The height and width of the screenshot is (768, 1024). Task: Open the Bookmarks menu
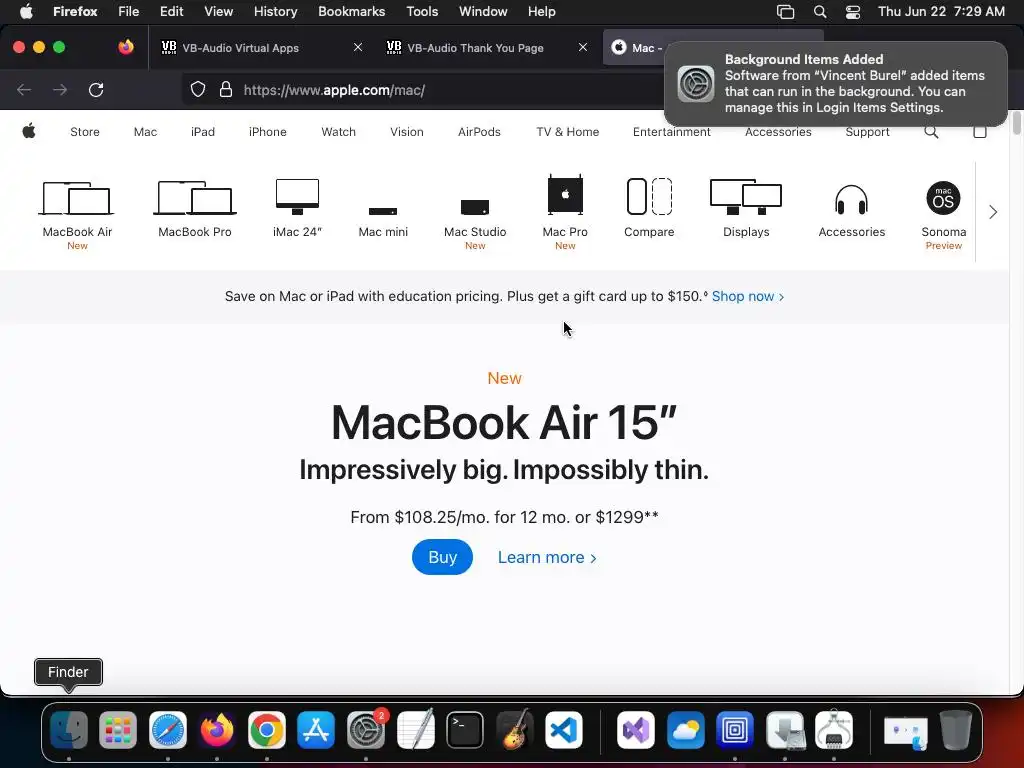(x=351, y=11)
